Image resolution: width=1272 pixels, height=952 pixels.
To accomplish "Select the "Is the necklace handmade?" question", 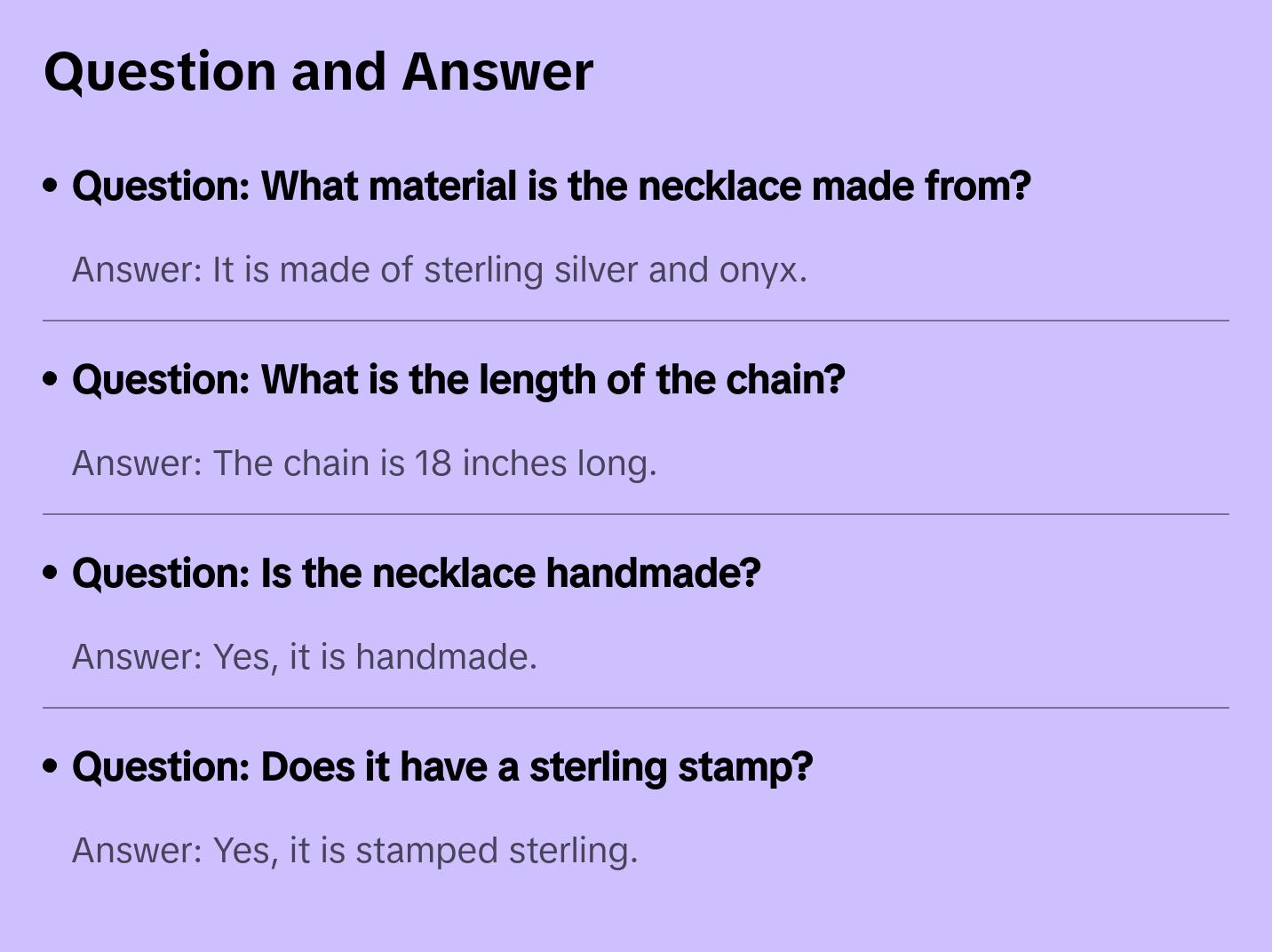I will (x=416, y=574).
